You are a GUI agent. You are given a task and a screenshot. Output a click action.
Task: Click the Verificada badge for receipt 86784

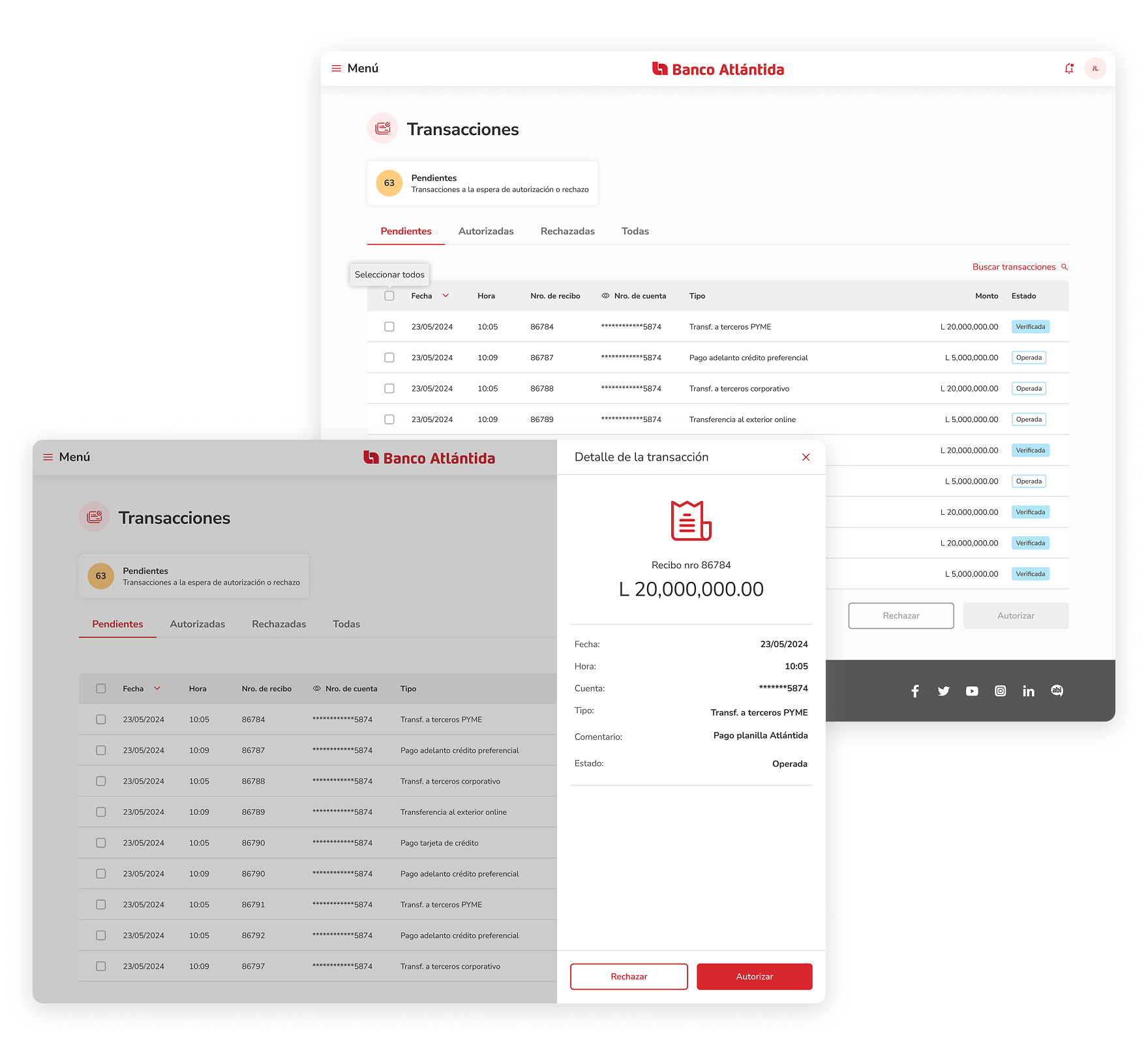tap(1030, 327)
